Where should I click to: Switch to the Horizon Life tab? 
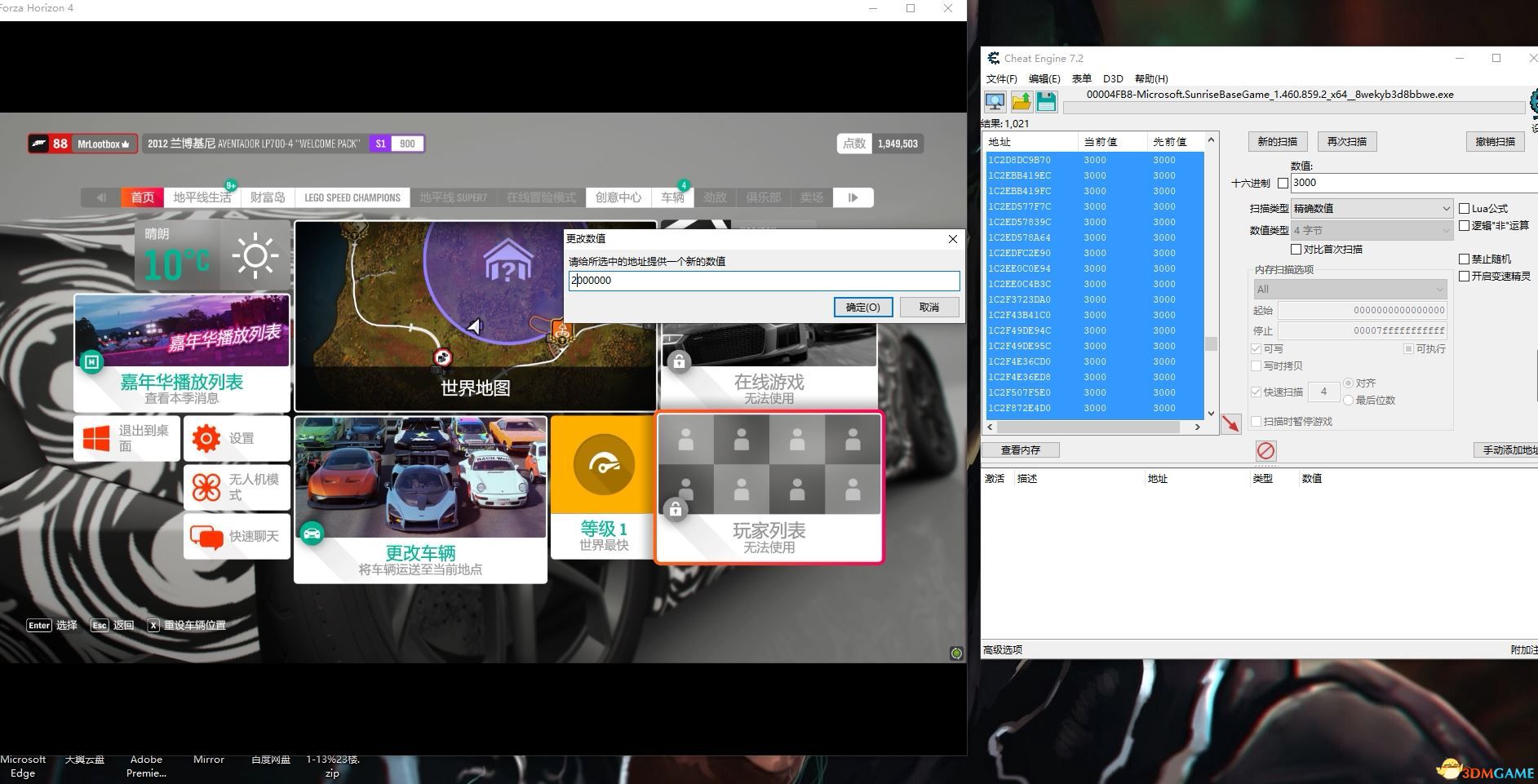[202, 197]
